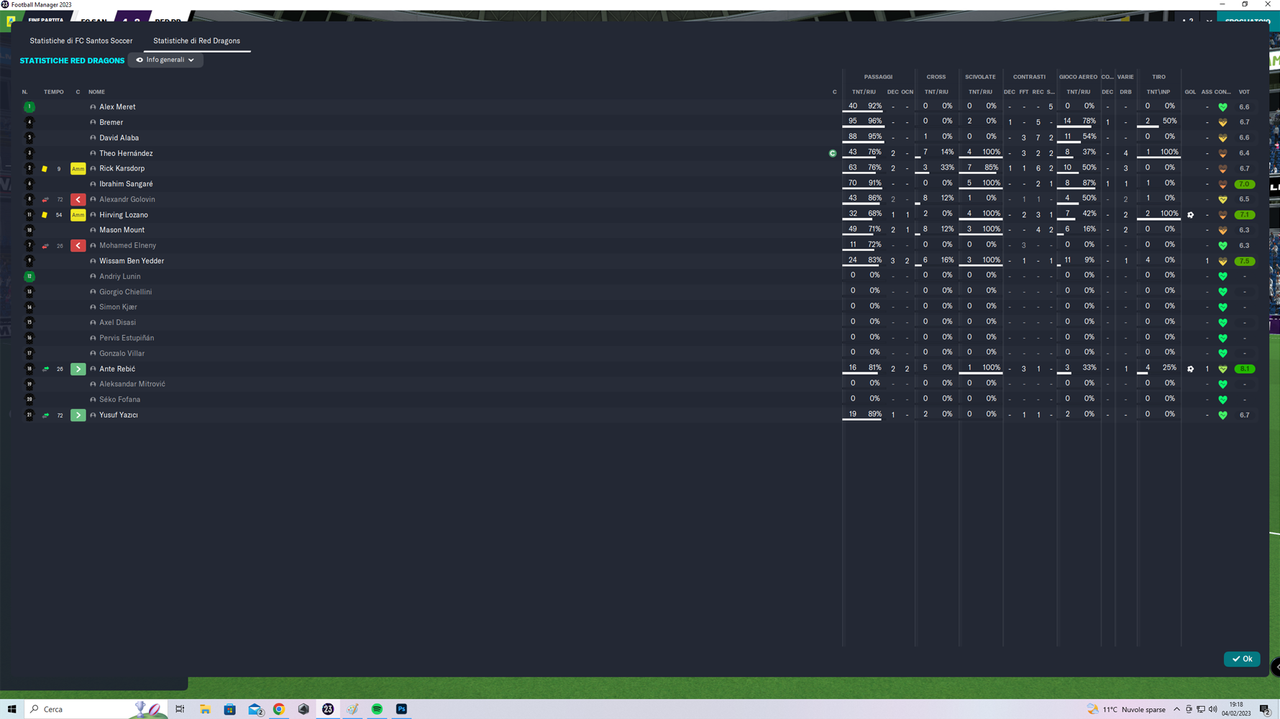Open Ibrahim Sangaré's player profile
The width and height of the screenshot is (1280, 719).
[126, 184]
